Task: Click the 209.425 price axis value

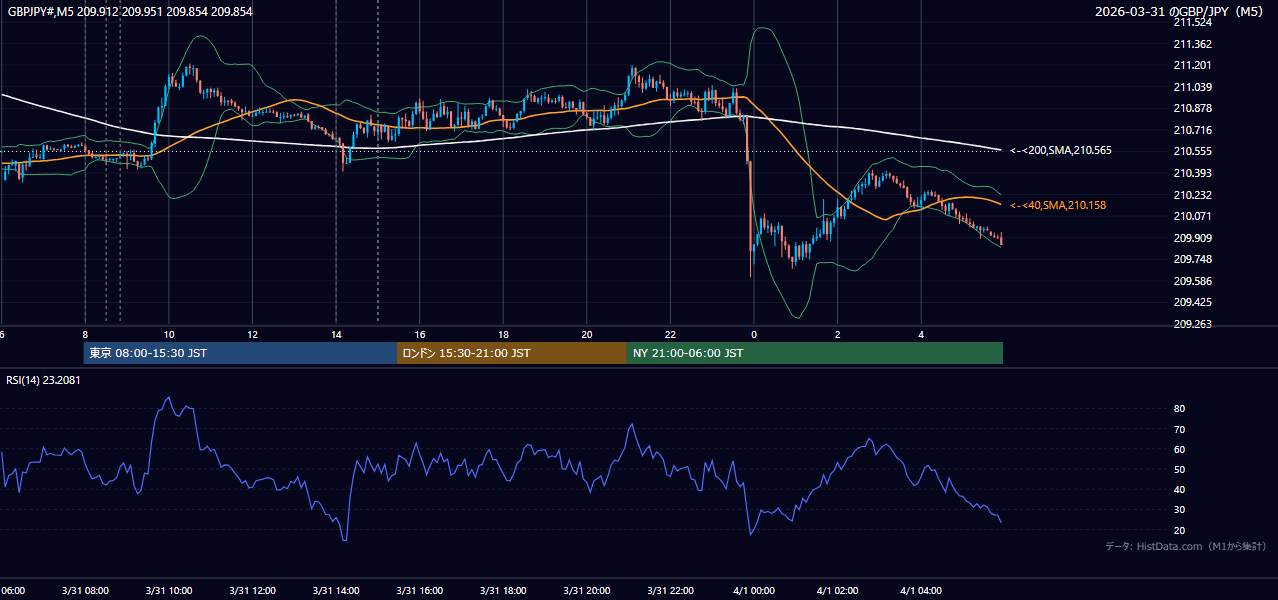Action: 1192,302
